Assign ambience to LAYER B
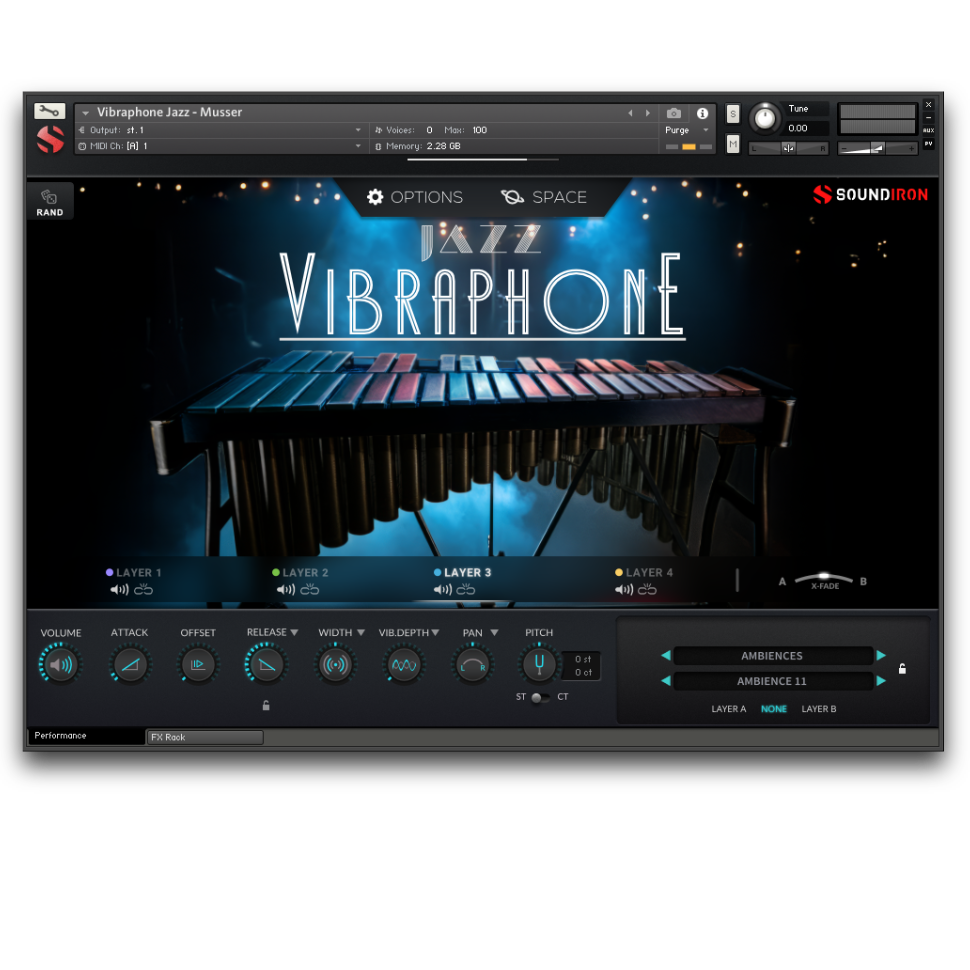Viewport: 970px width, 970px height. [x=819, y=709]
